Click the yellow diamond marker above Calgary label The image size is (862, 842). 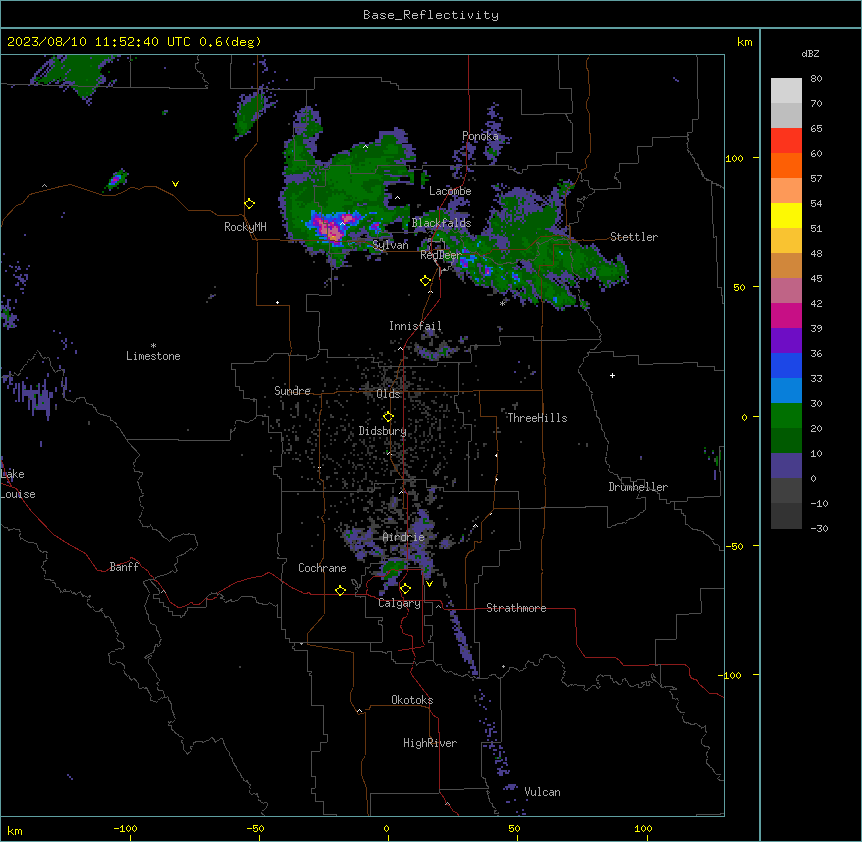pos(405,589)
